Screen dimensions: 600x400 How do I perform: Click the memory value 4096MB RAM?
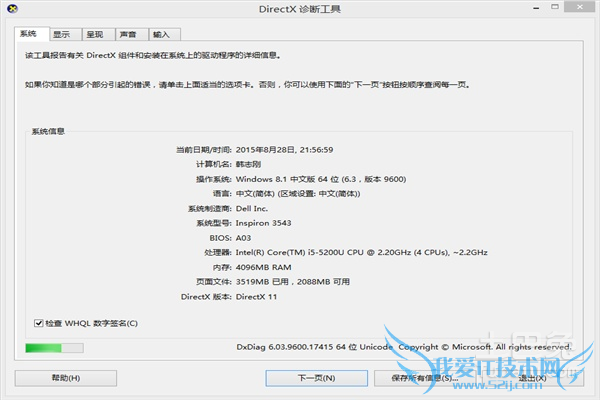(263, 267)
